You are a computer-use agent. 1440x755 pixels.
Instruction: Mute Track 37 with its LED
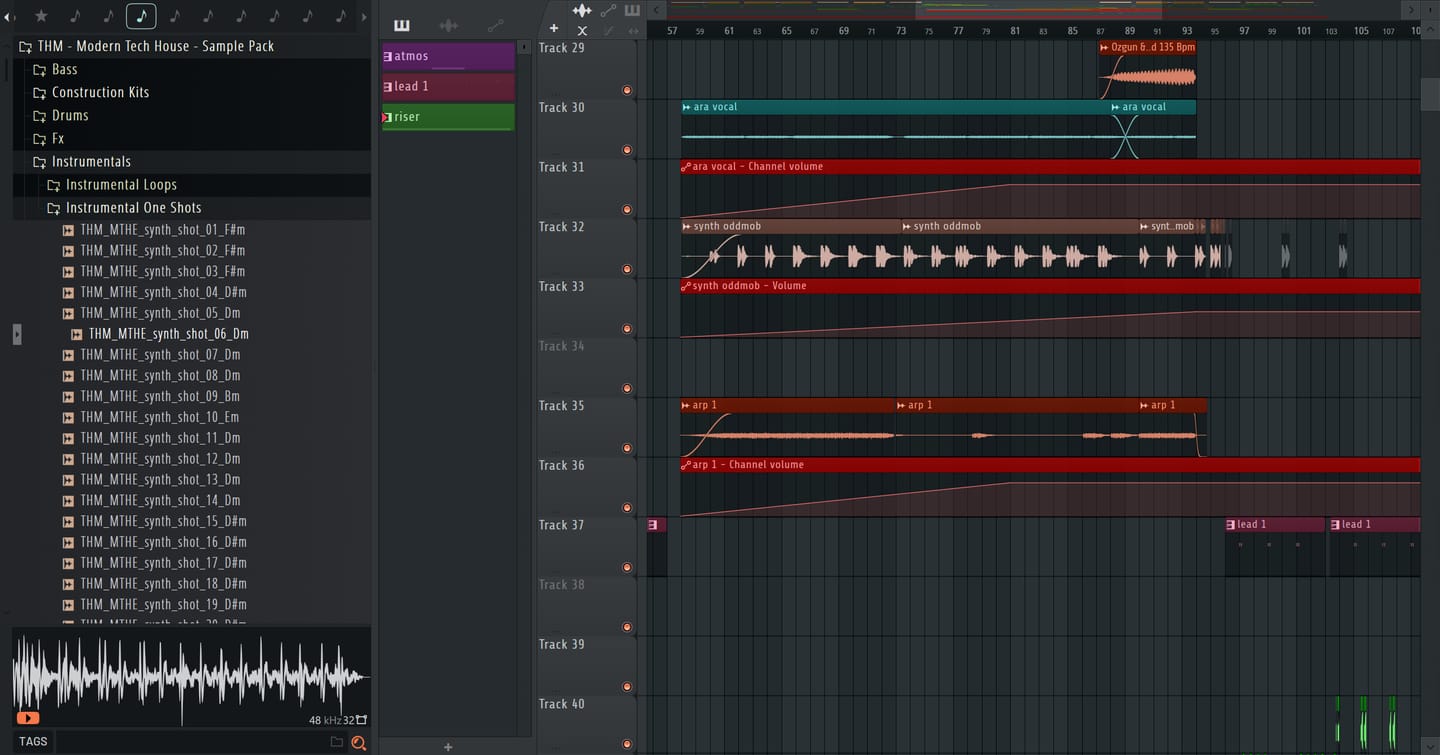tap(627, 568)
